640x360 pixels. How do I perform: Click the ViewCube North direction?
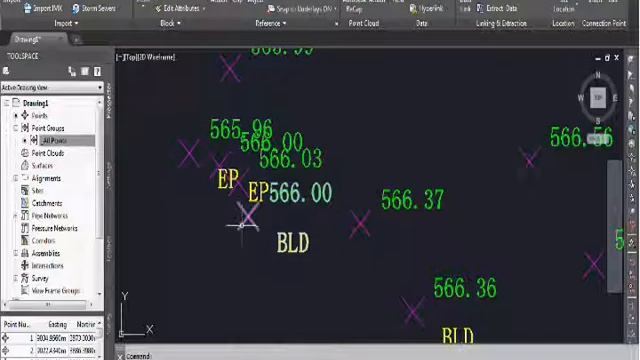598,75
